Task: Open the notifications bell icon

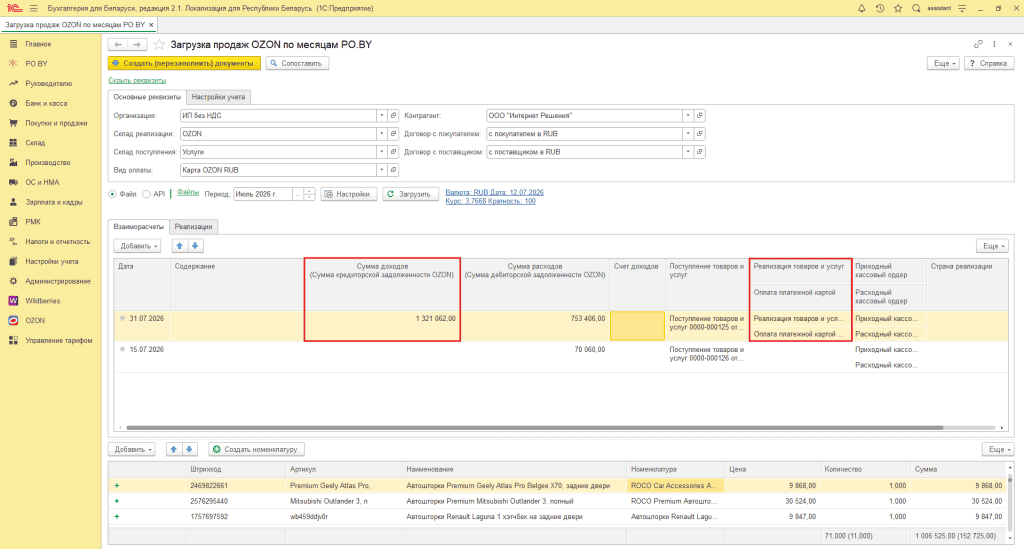Action: point(861,8)
